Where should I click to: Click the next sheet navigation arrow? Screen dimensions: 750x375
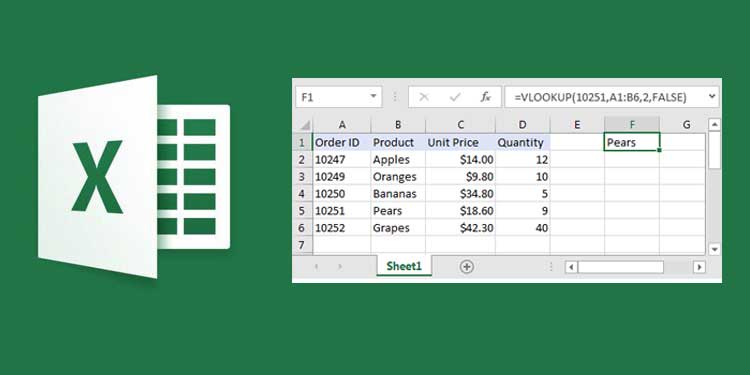pos(340,267)
